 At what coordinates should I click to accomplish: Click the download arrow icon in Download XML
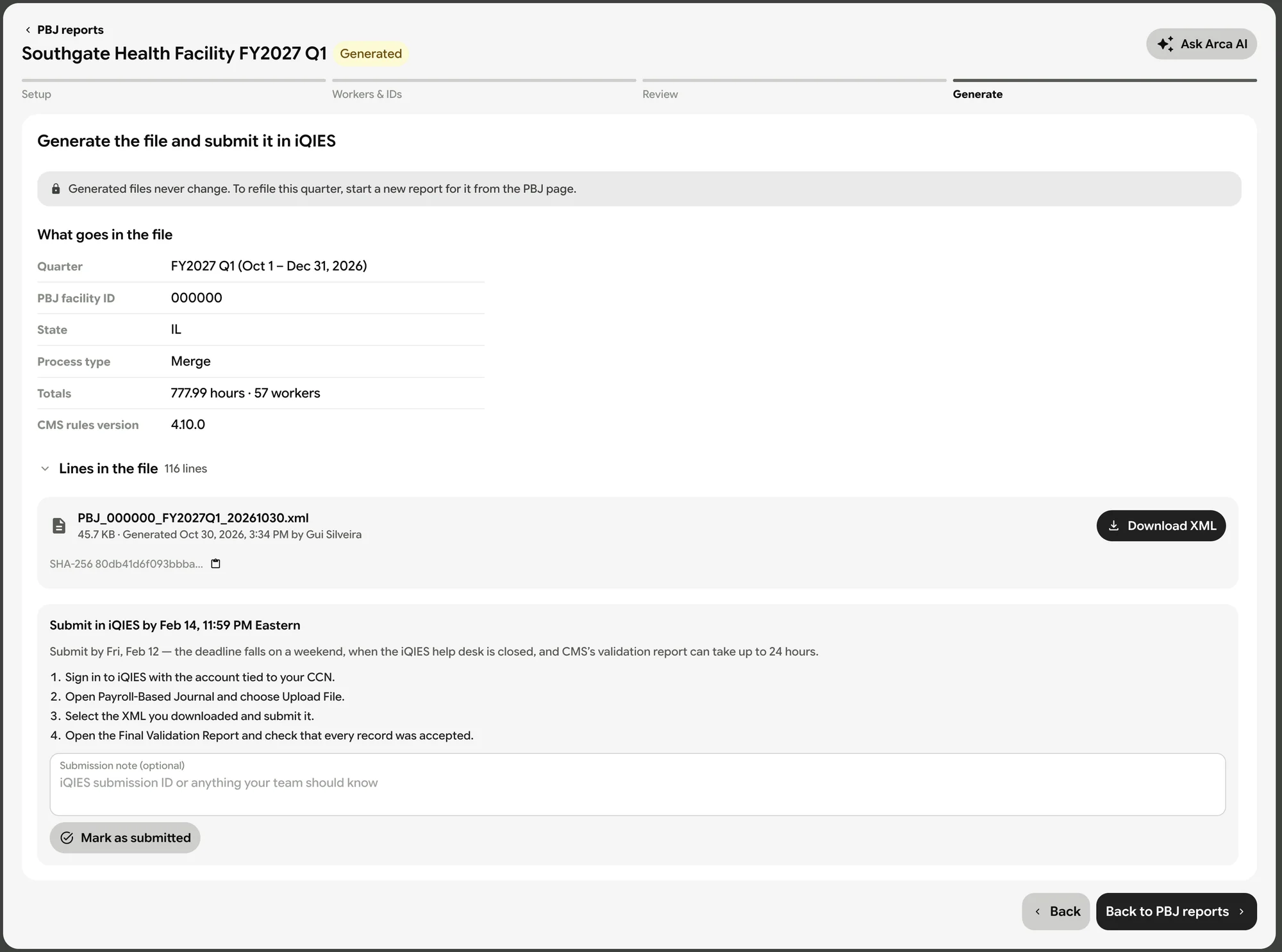[x=1114, y=526]
